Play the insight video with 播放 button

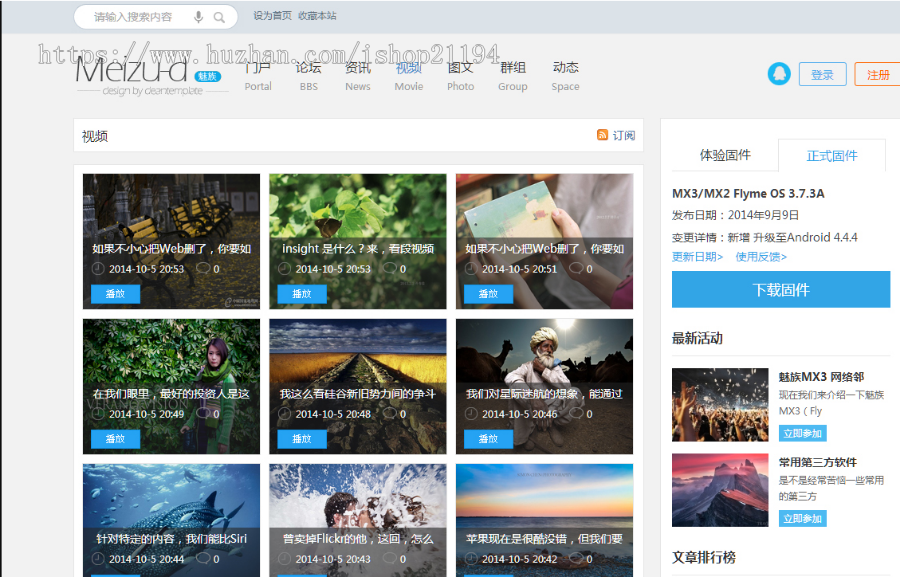click(302, 294)
